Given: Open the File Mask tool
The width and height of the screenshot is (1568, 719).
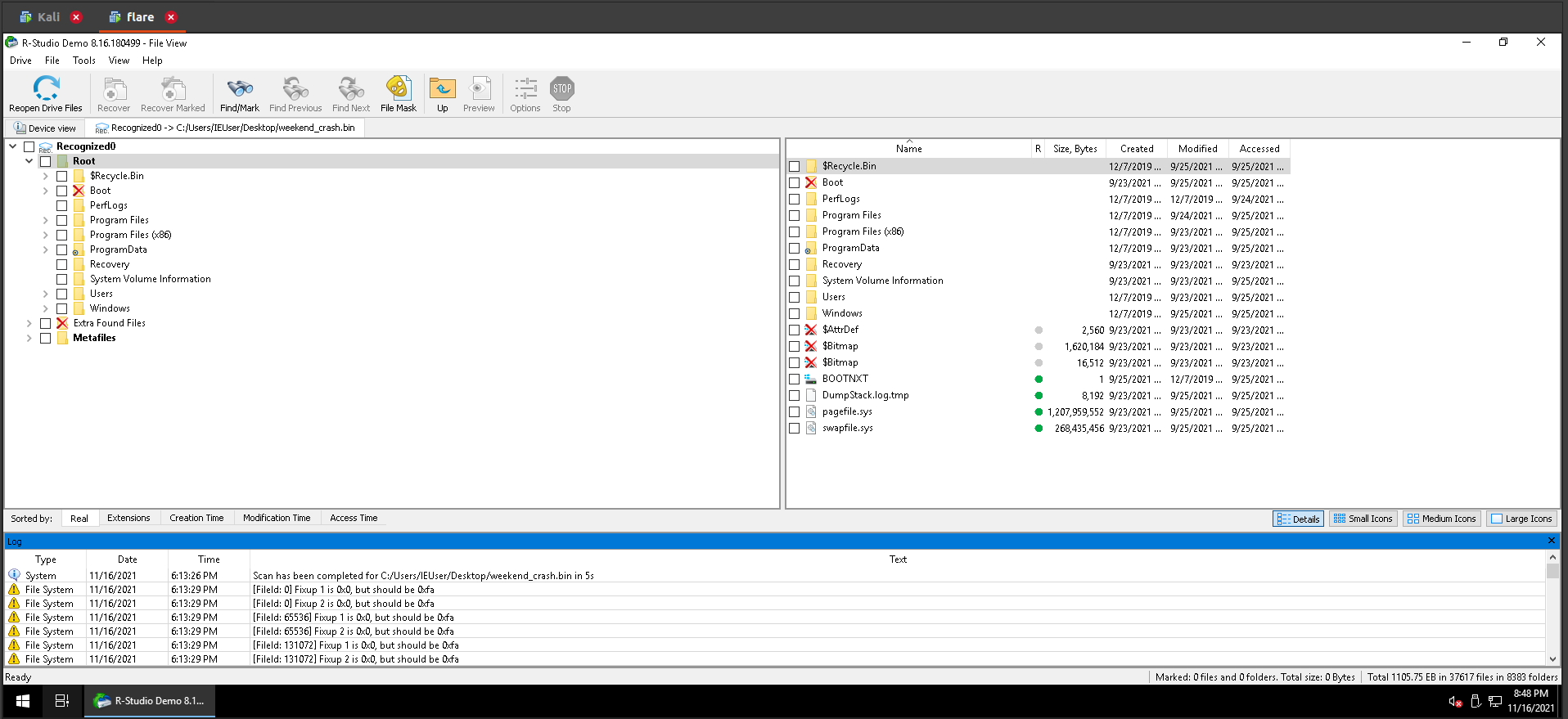Looking at the screenshot, I should [399, 88].
